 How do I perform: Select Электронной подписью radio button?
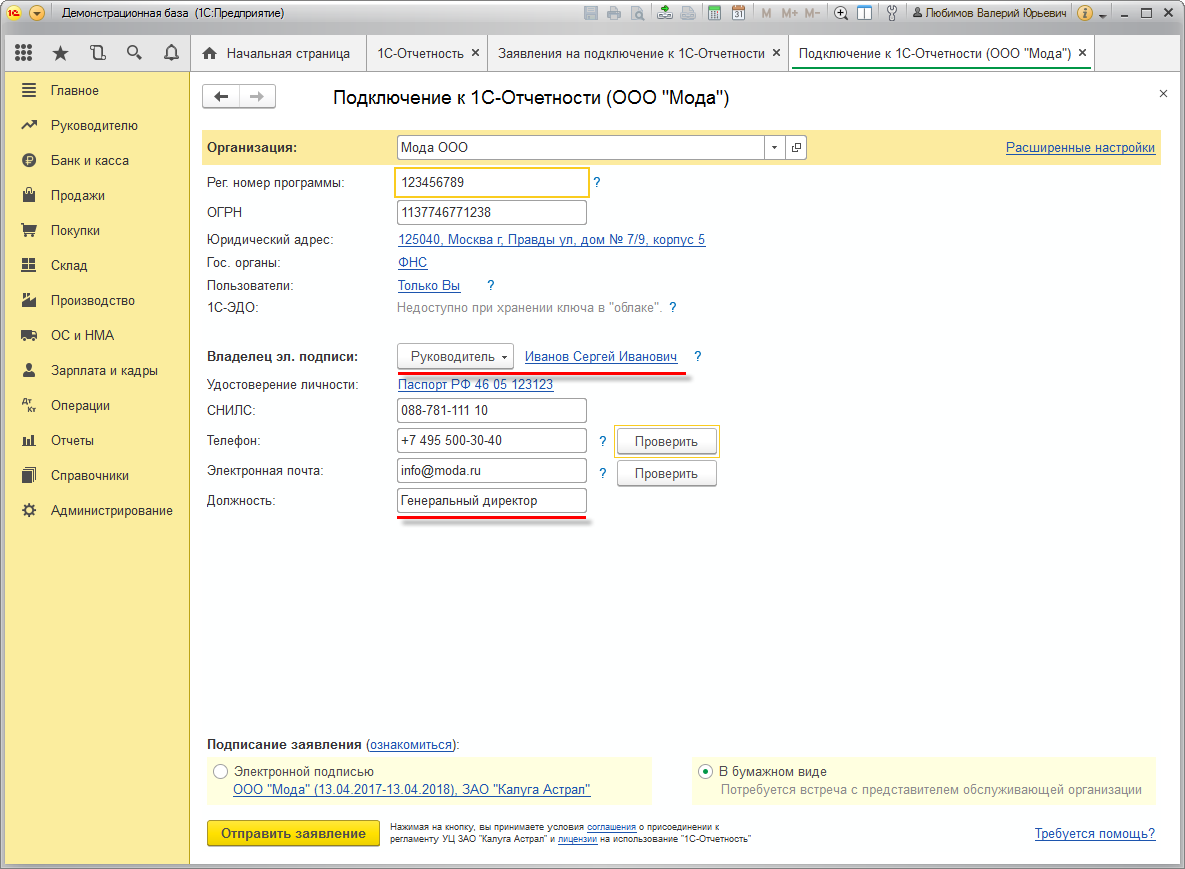click(x=220, y=772)
